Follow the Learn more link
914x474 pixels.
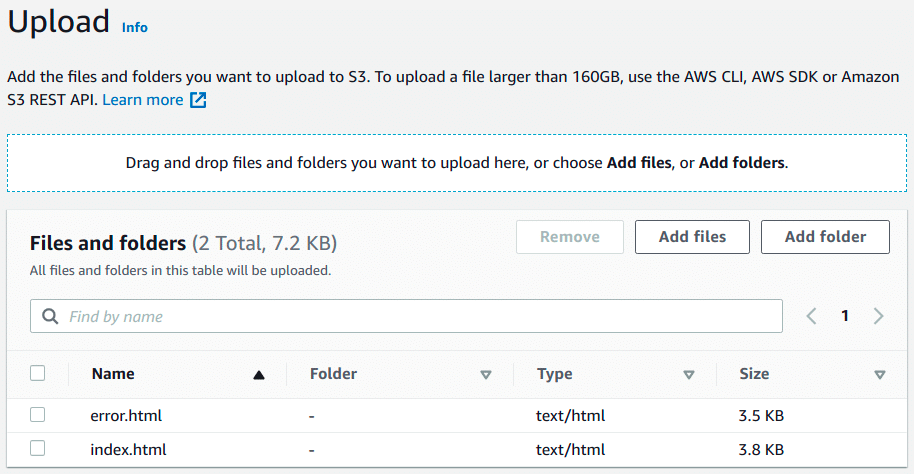pos(142,100)
